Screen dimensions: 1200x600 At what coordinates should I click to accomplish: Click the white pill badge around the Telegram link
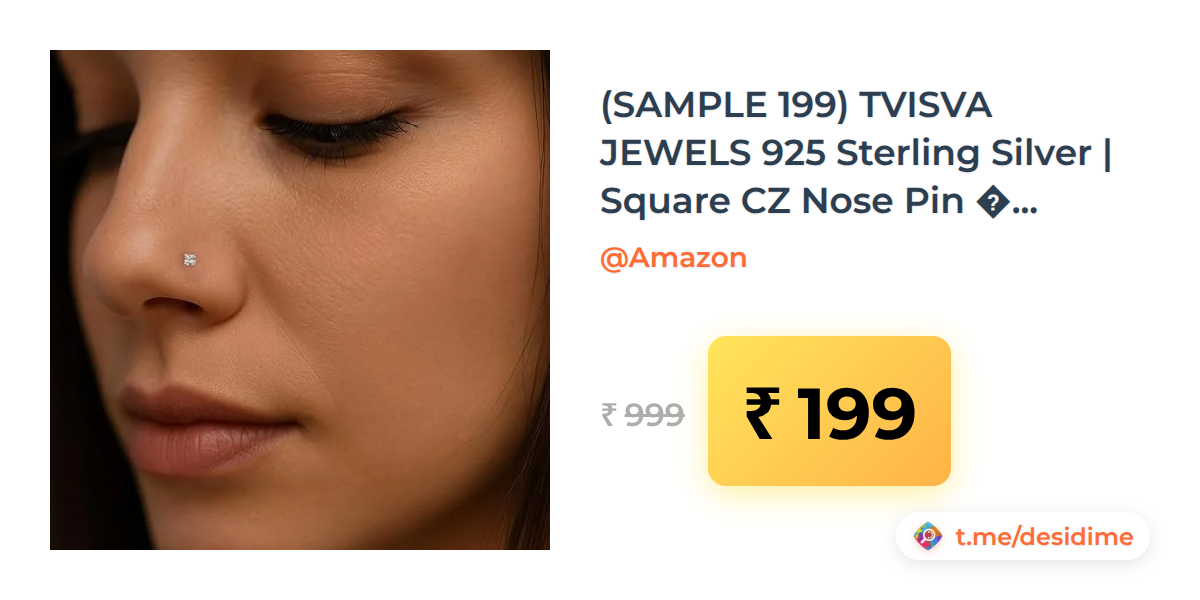(1023, 537)
